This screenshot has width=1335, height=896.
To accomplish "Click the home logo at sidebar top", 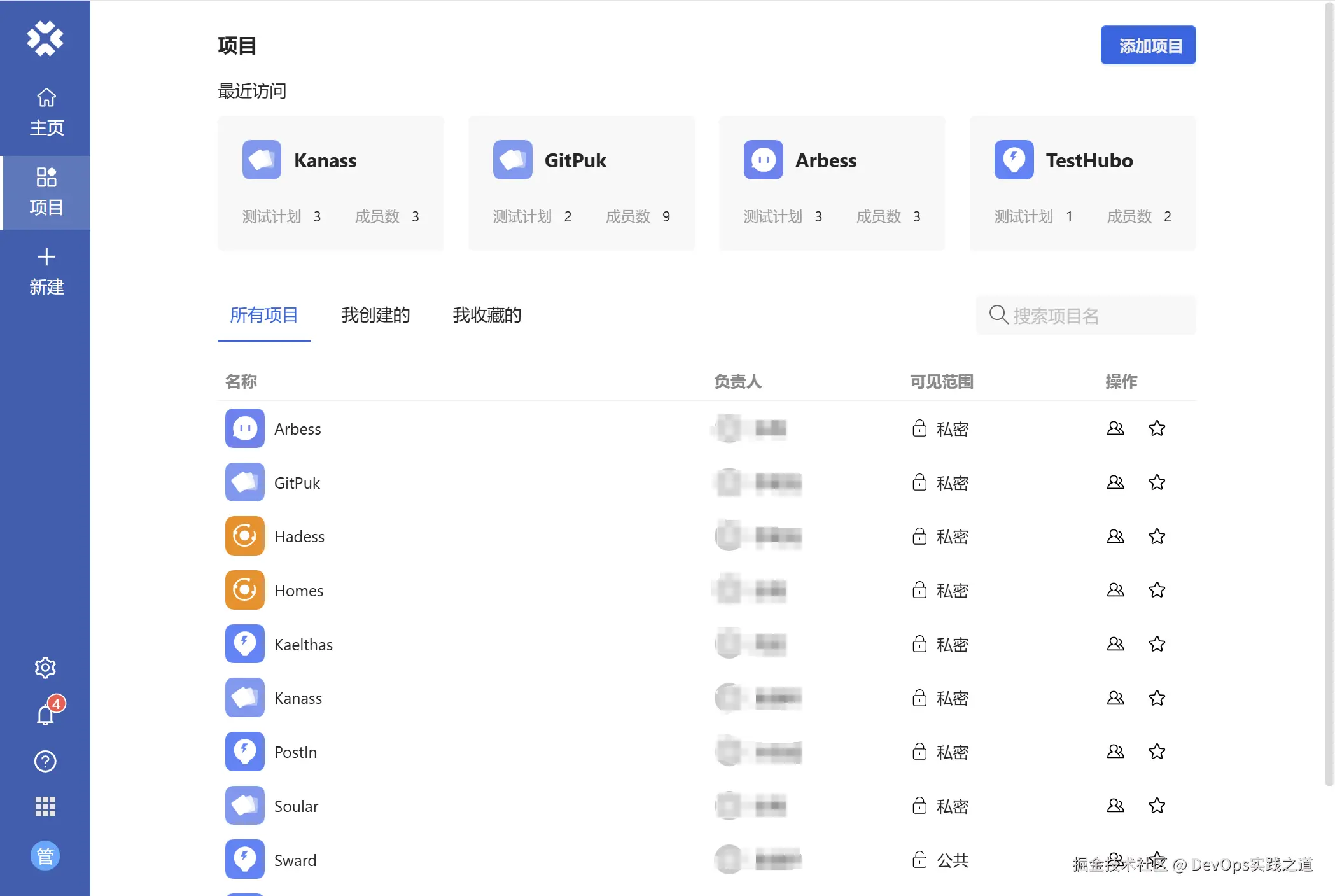I will tap(45, 39).
